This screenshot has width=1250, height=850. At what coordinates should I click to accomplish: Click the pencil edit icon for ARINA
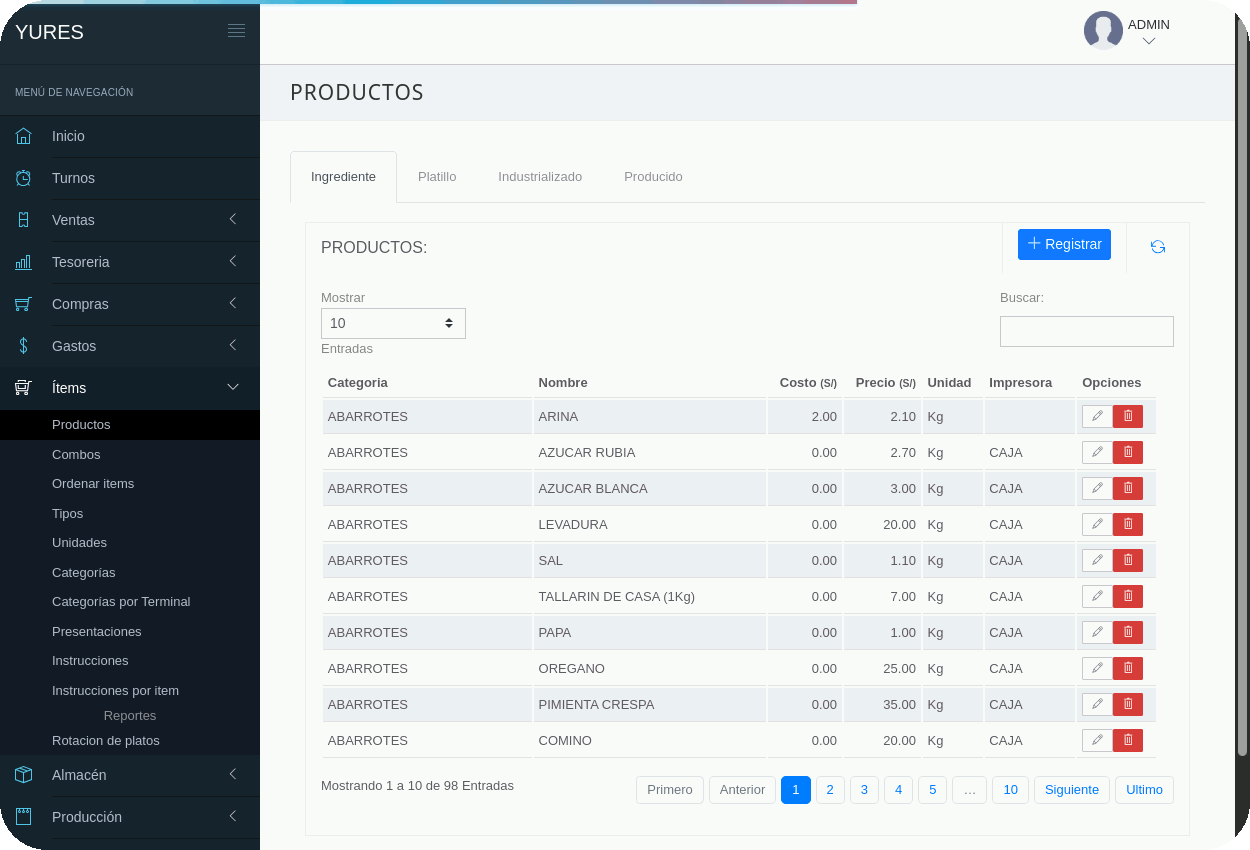(x=1097, y=416)
